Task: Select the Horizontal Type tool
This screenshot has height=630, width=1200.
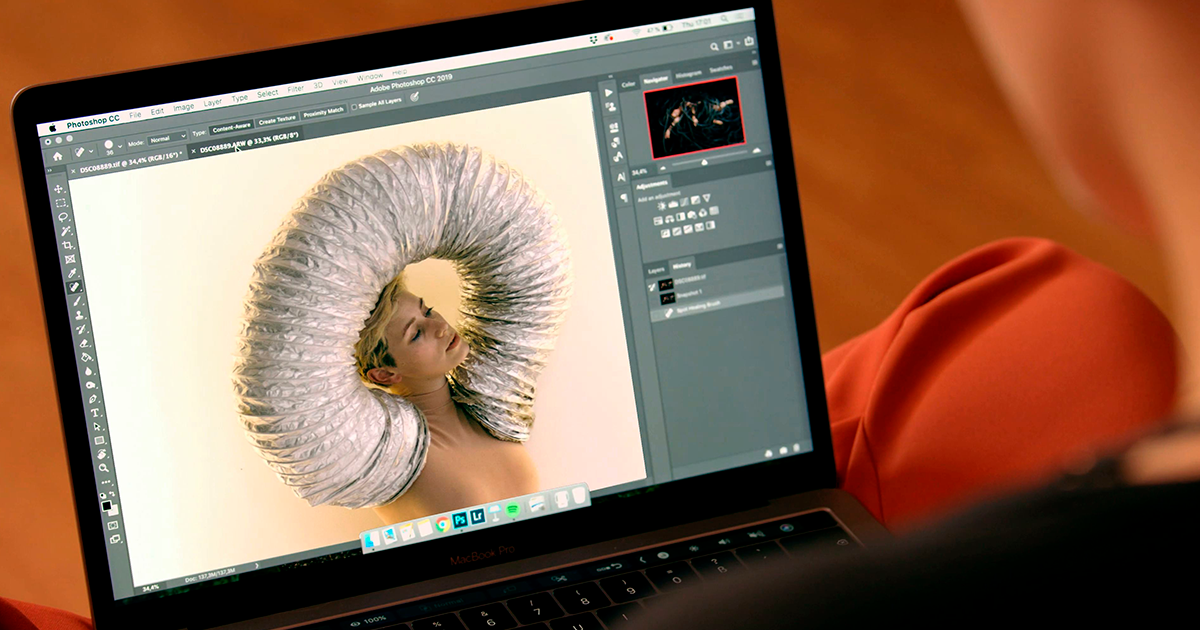Action: point(95,413)
